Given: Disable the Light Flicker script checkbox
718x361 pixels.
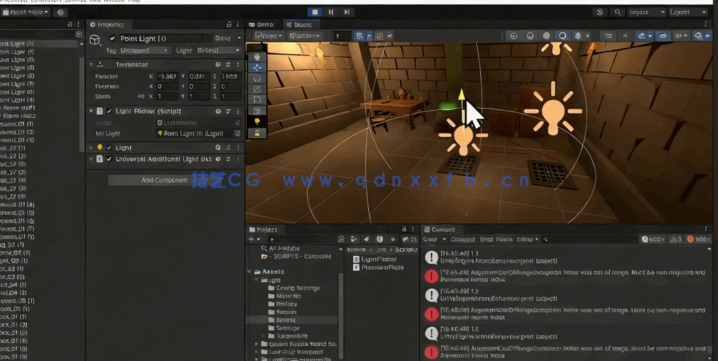Looking at the screenshot, I should pyautogui.click(x=109, y=111).
